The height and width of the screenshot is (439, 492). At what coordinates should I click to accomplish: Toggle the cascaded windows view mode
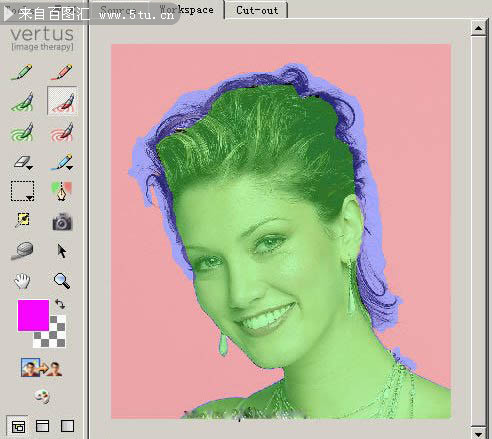pos(18,426)
